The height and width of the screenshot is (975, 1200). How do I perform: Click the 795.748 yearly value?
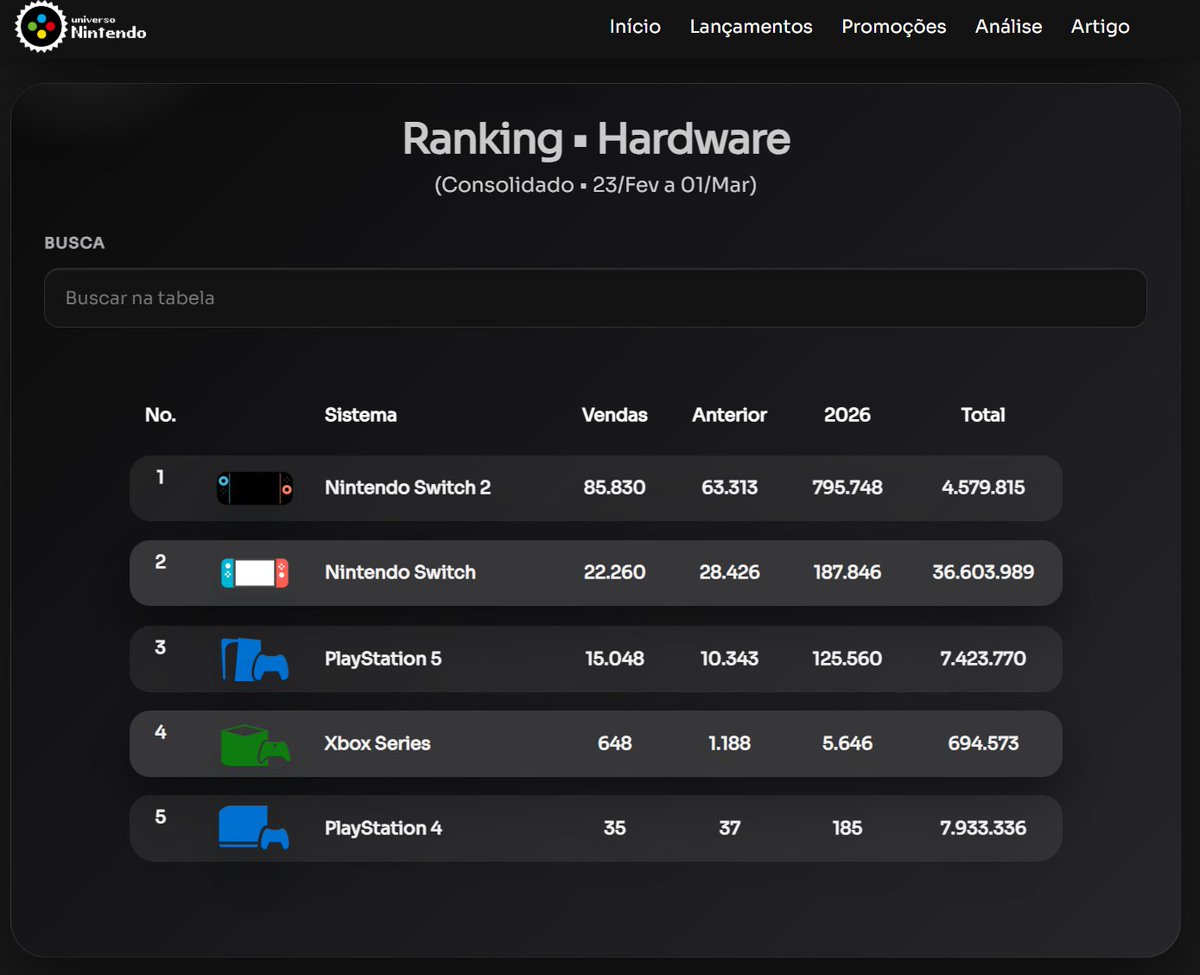click(x=847, y=488)
